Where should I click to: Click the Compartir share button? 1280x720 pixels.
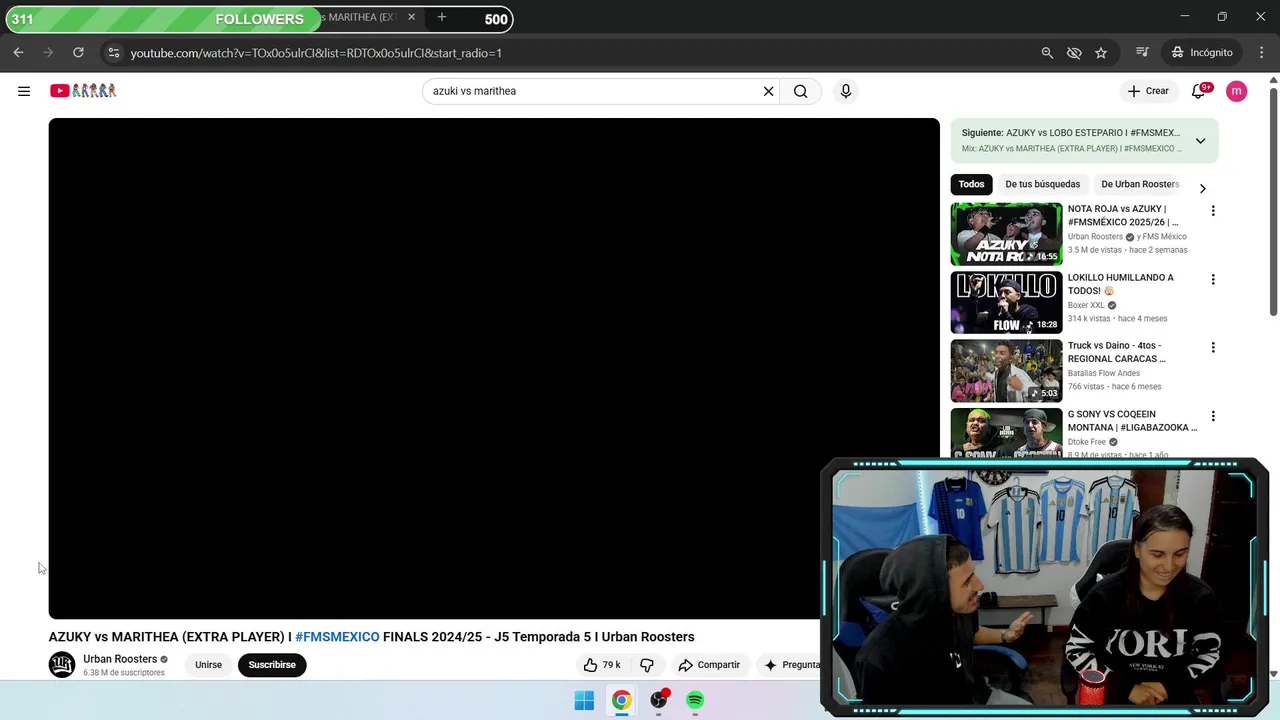(x=709, y=665)
